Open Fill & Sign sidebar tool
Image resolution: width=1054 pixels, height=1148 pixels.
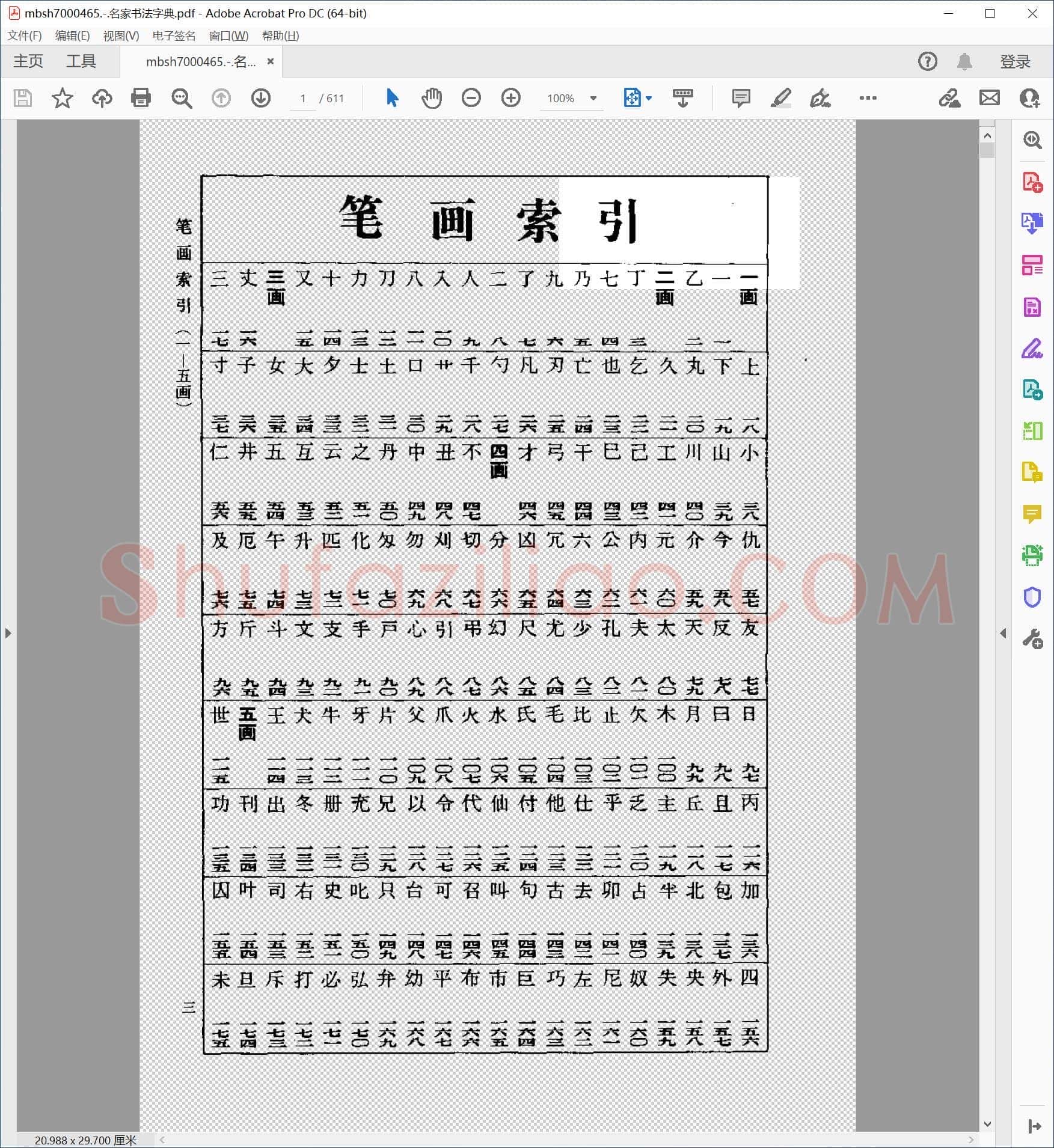1032,348
